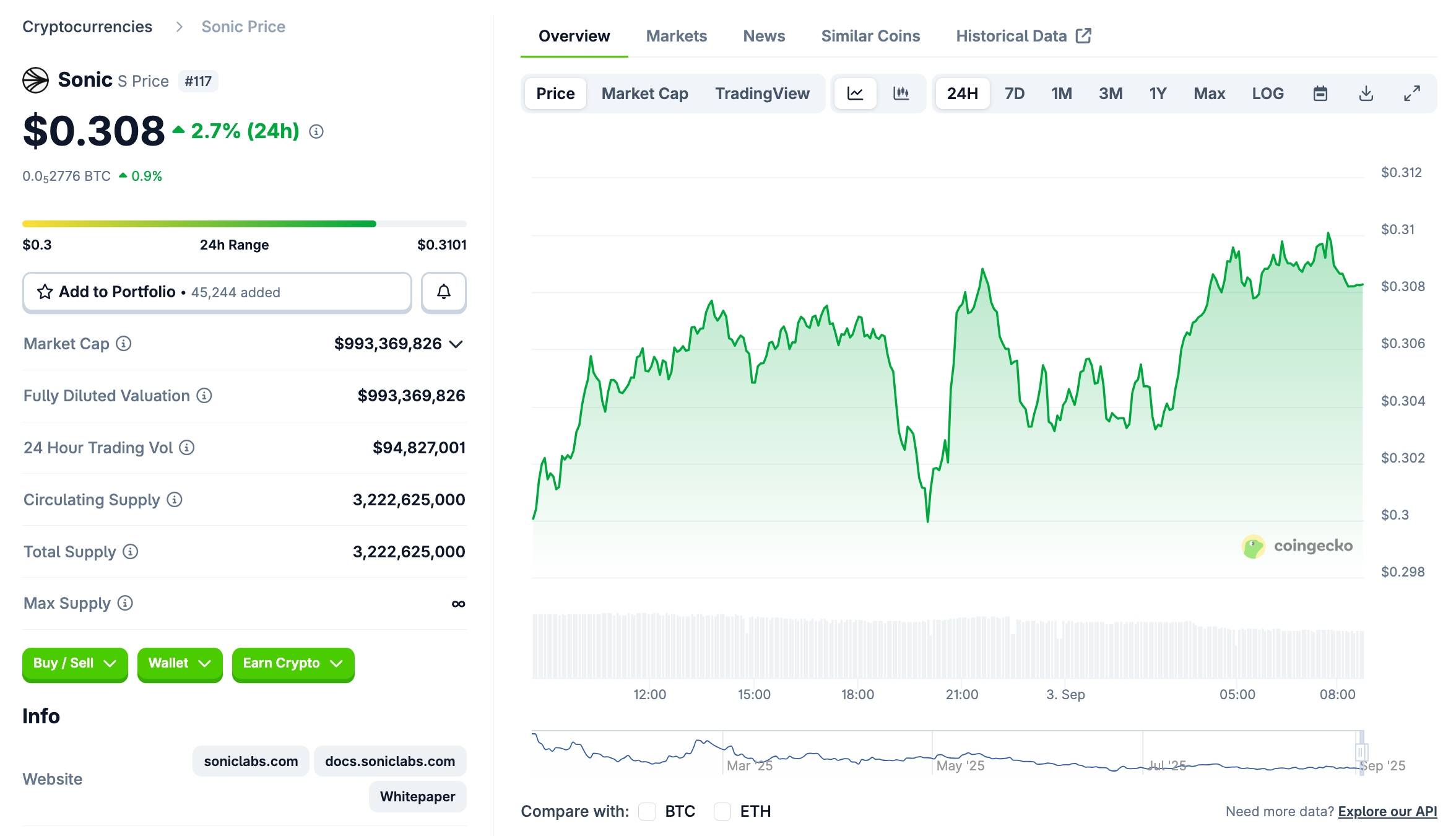Open the Earn Crypto dropdown

pos(293,664)
